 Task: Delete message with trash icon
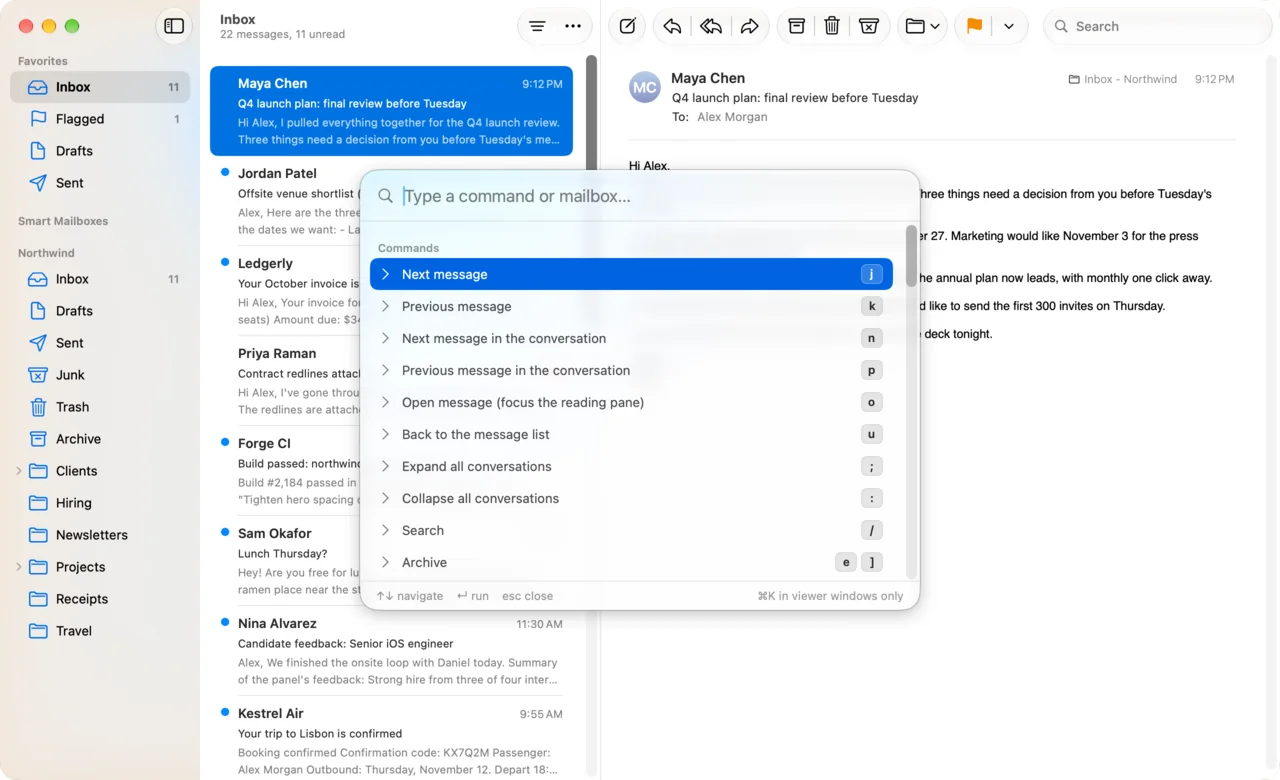point(832,26)
